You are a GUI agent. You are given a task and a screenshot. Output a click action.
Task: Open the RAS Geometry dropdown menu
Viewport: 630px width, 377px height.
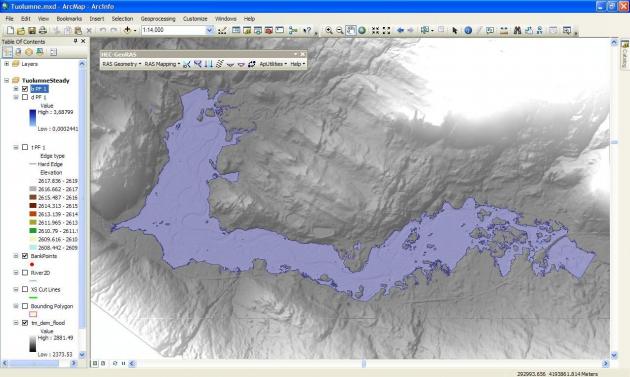pyautogui.click(x=122, y=64)
